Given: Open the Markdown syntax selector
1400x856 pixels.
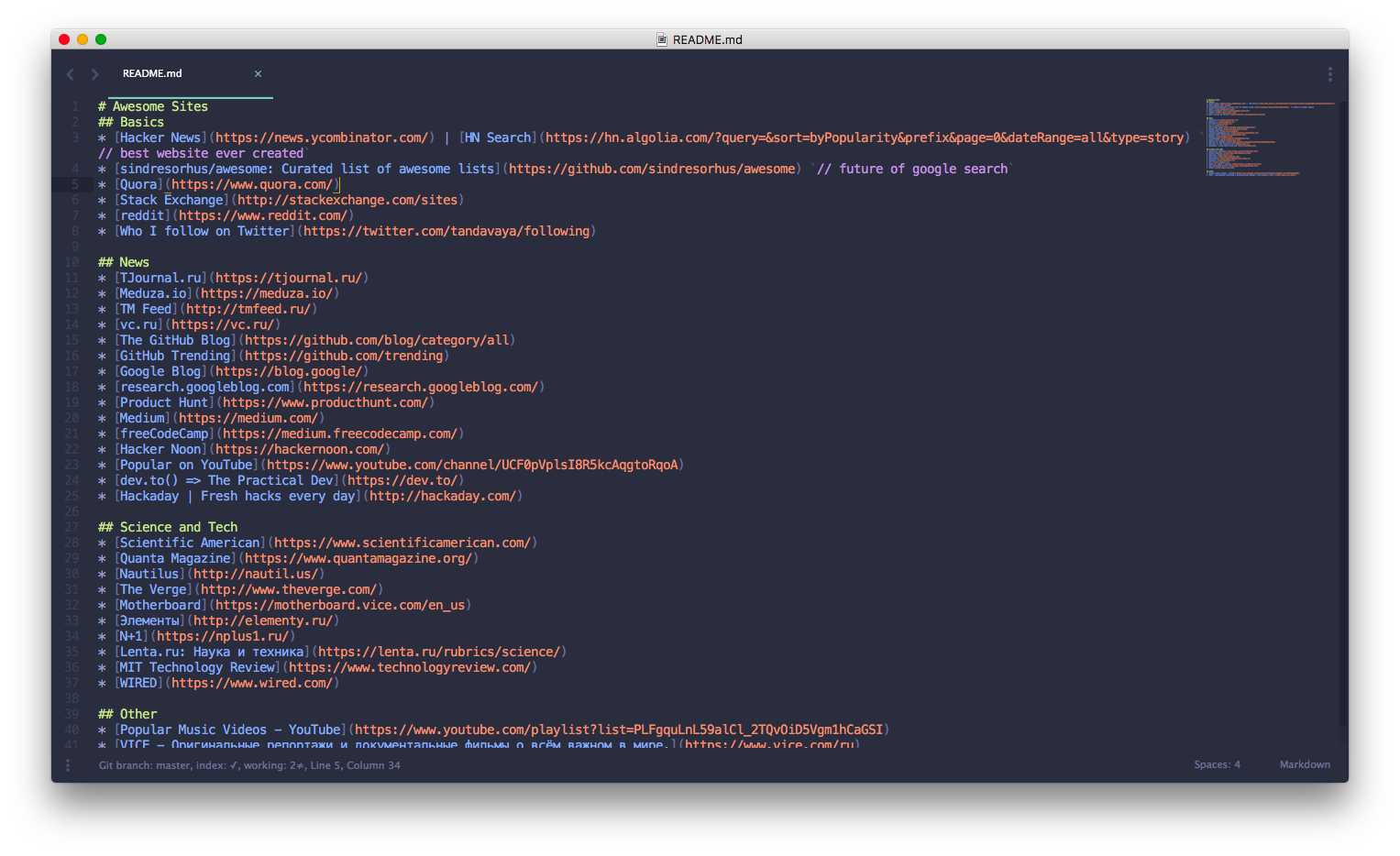Looking at the screenshot, I should coord(1305,764).
